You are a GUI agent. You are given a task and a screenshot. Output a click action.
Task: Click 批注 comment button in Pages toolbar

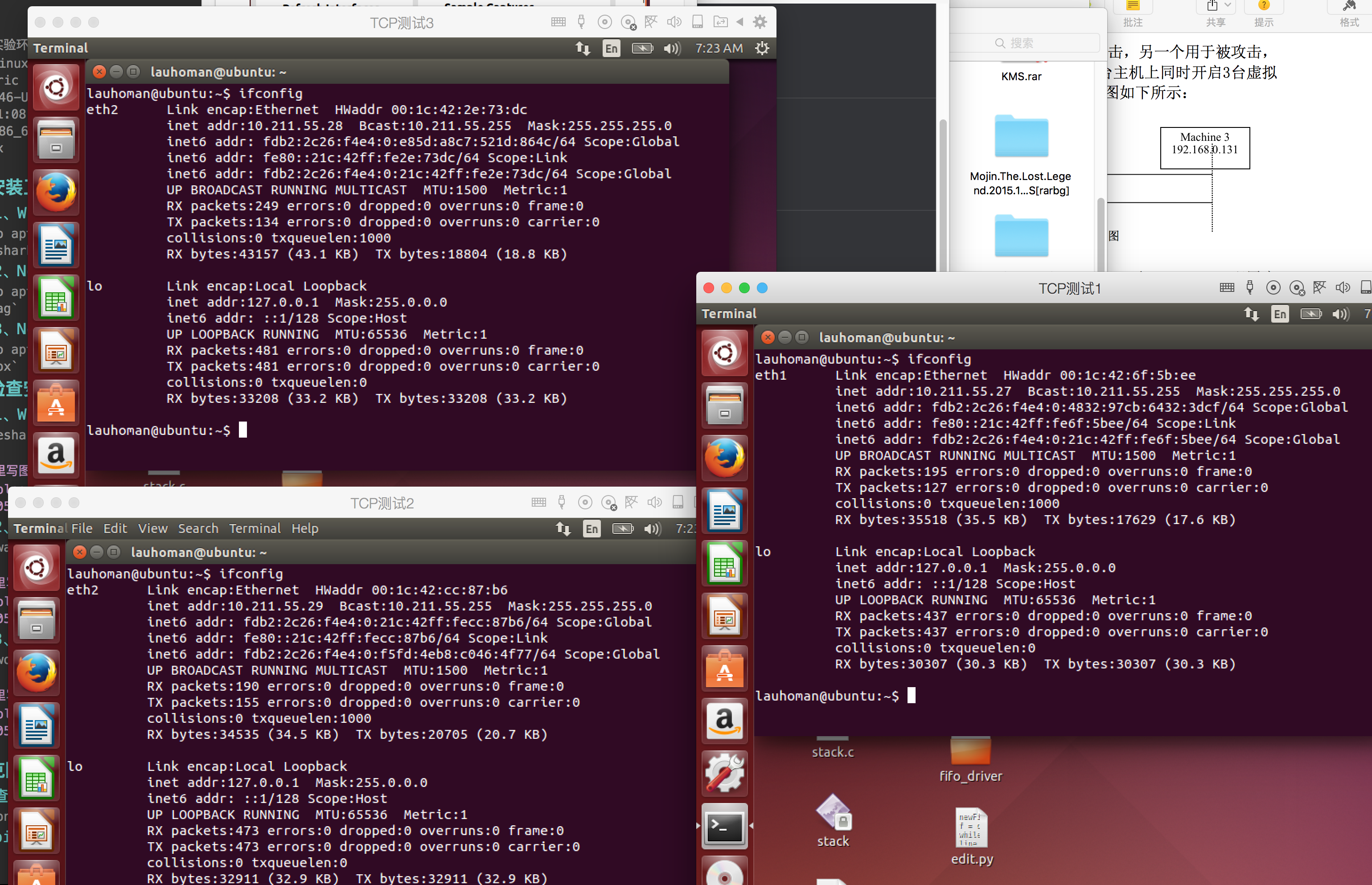[1132, 14]
